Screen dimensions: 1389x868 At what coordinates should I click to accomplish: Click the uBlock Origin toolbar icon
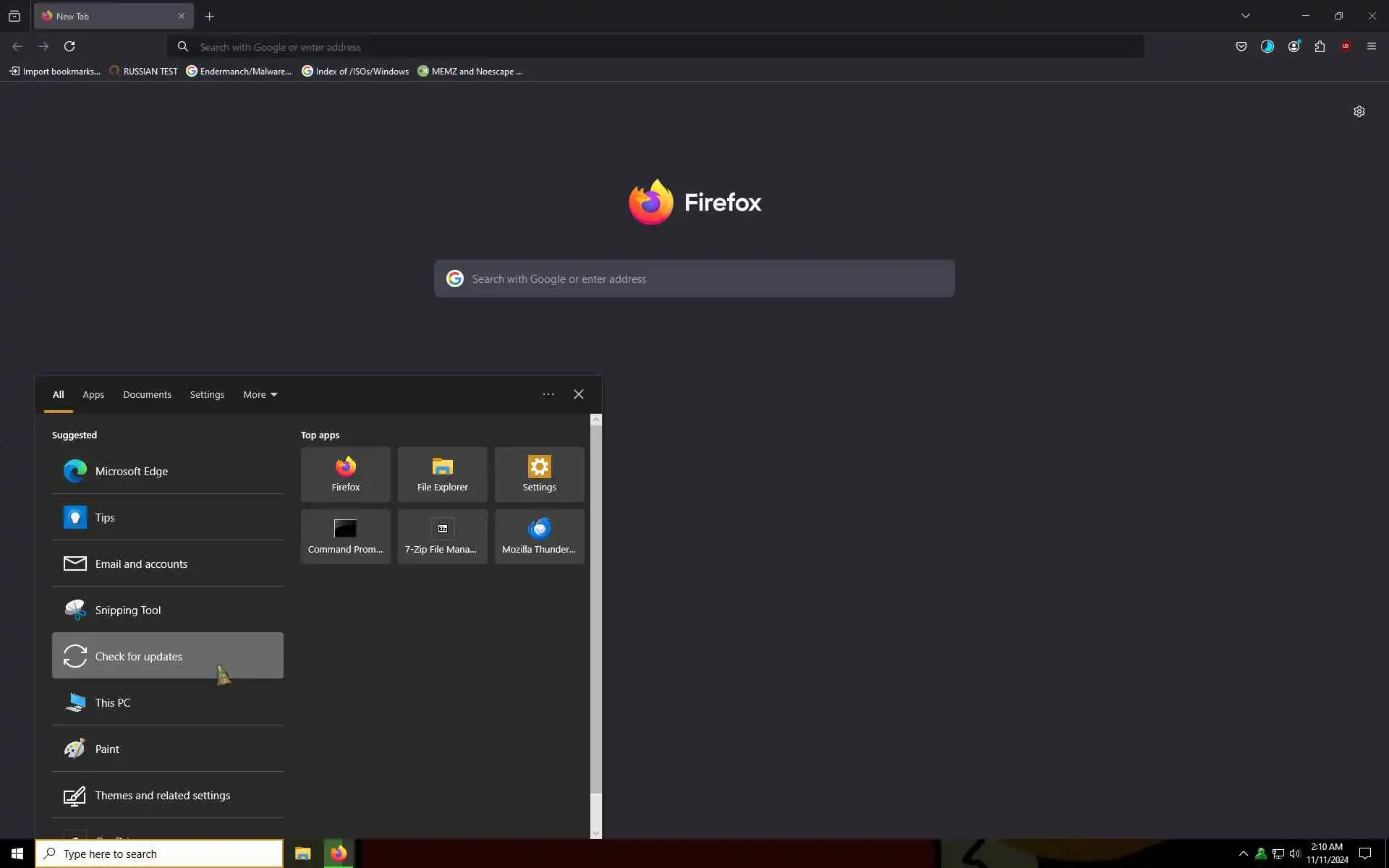click(1346, 46)
